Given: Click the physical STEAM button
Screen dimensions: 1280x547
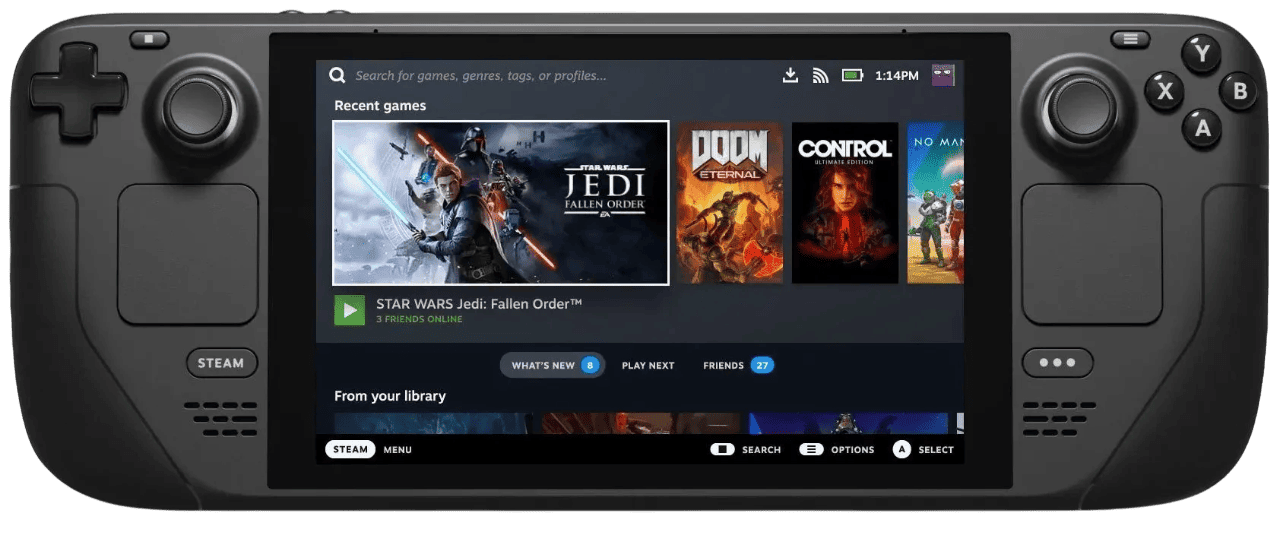Looking at the screenshot, I should point(221,363).
